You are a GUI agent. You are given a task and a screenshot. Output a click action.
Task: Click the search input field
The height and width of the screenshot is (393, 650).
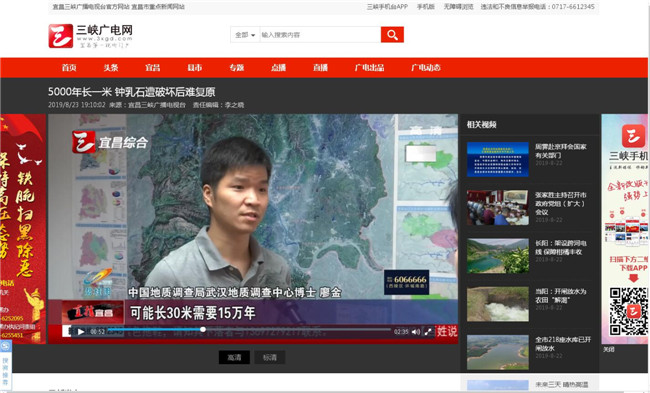(320, 35)
